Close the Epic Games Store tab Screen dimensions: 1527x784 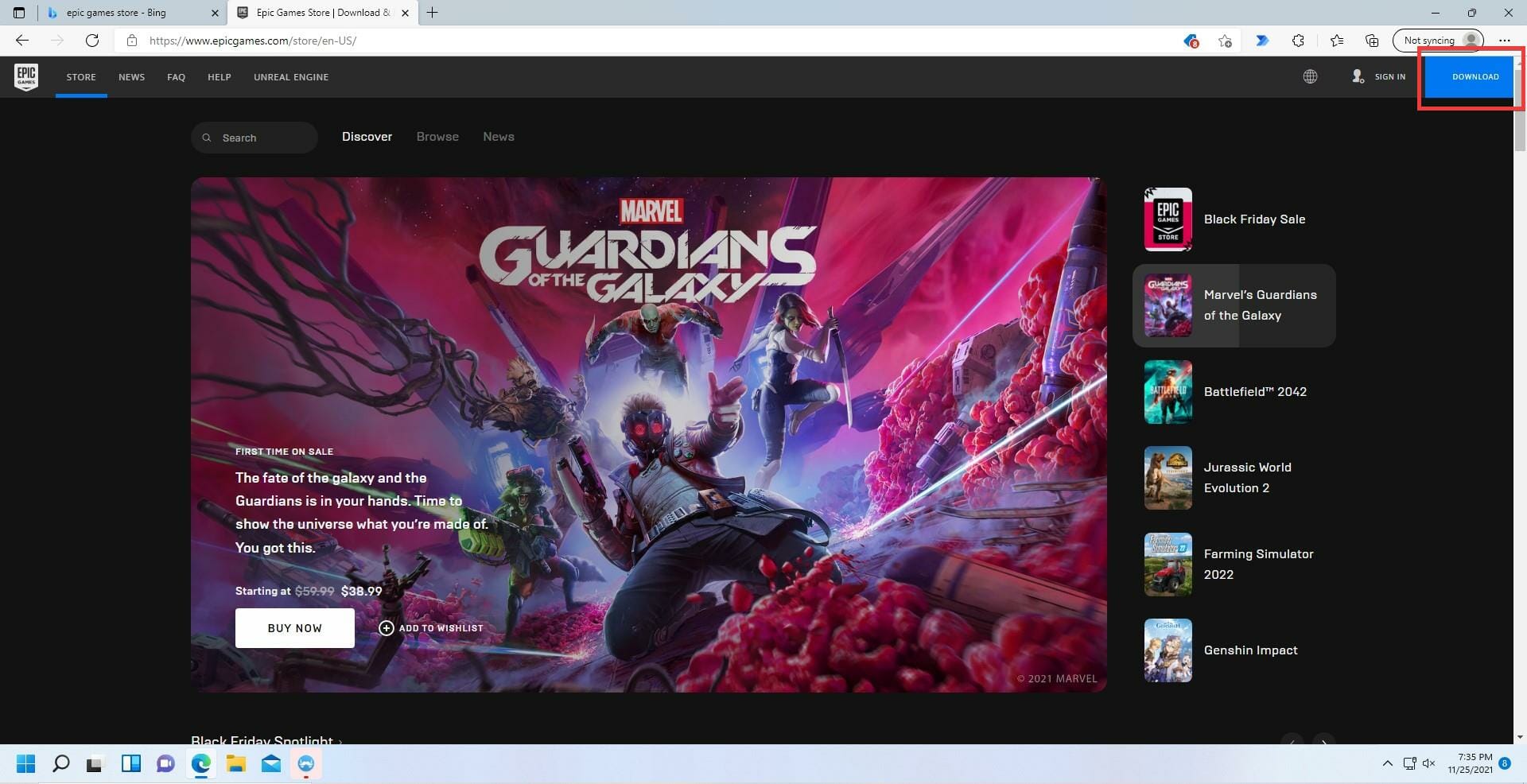pos(406,13)
